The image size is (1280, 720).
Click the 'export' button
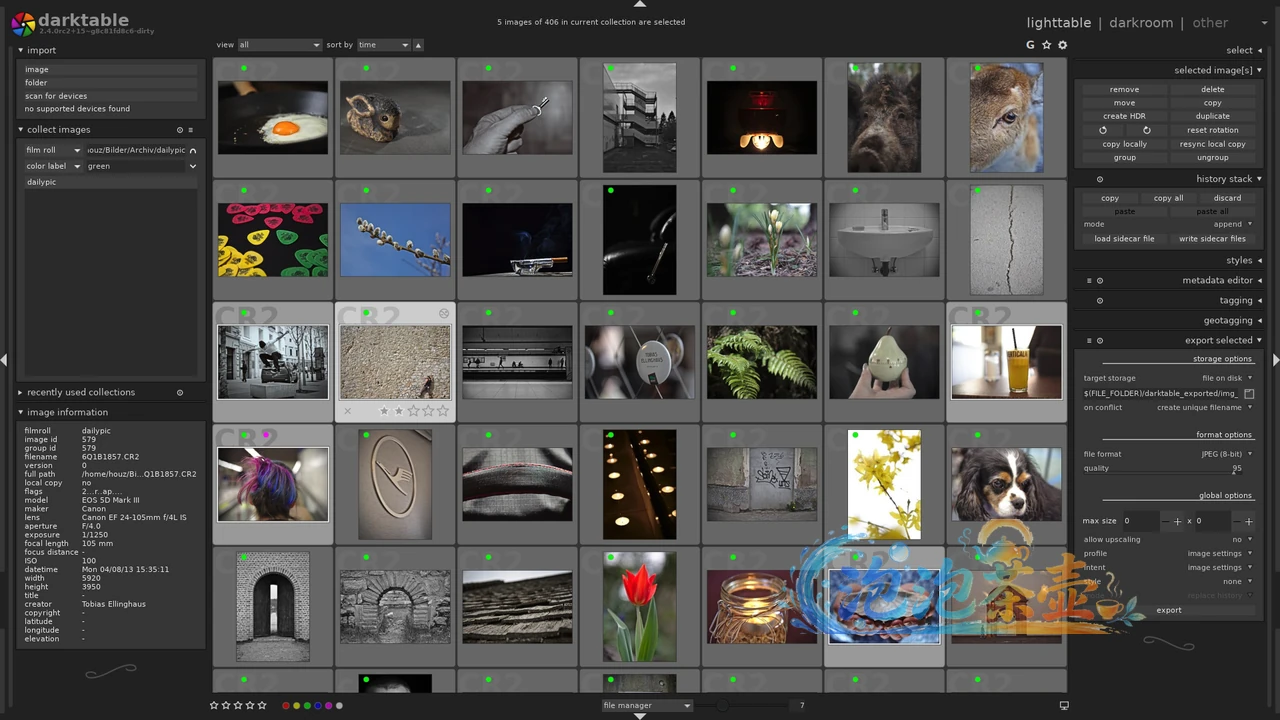1169,610
